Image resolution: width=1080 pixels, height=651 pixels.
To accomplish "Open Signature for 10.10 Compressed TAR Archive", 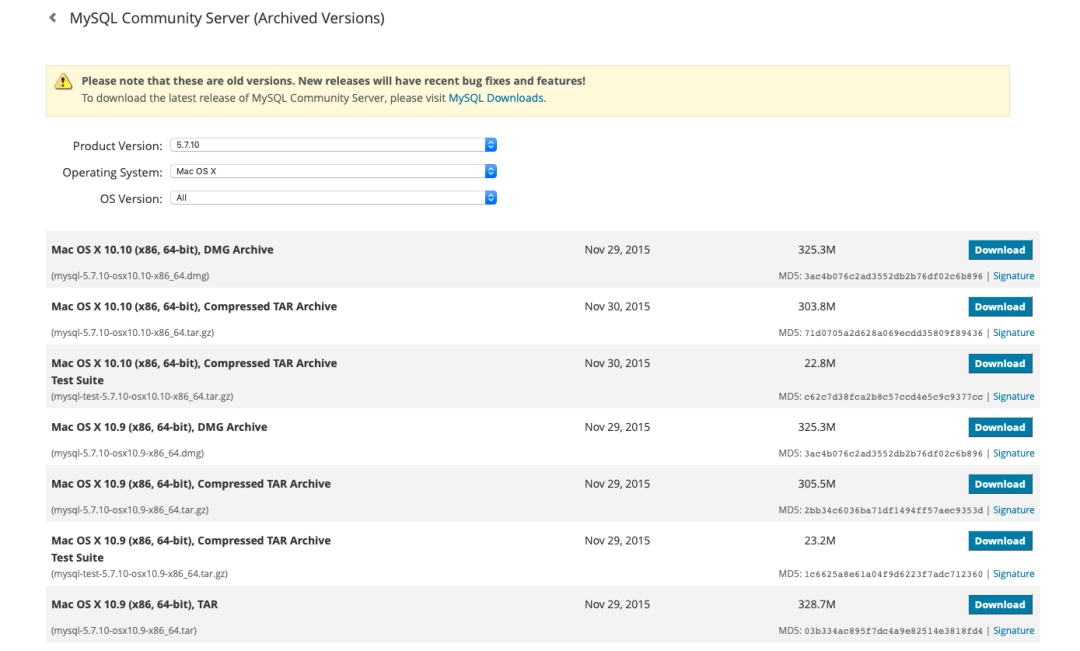I will pos(1013,333).
